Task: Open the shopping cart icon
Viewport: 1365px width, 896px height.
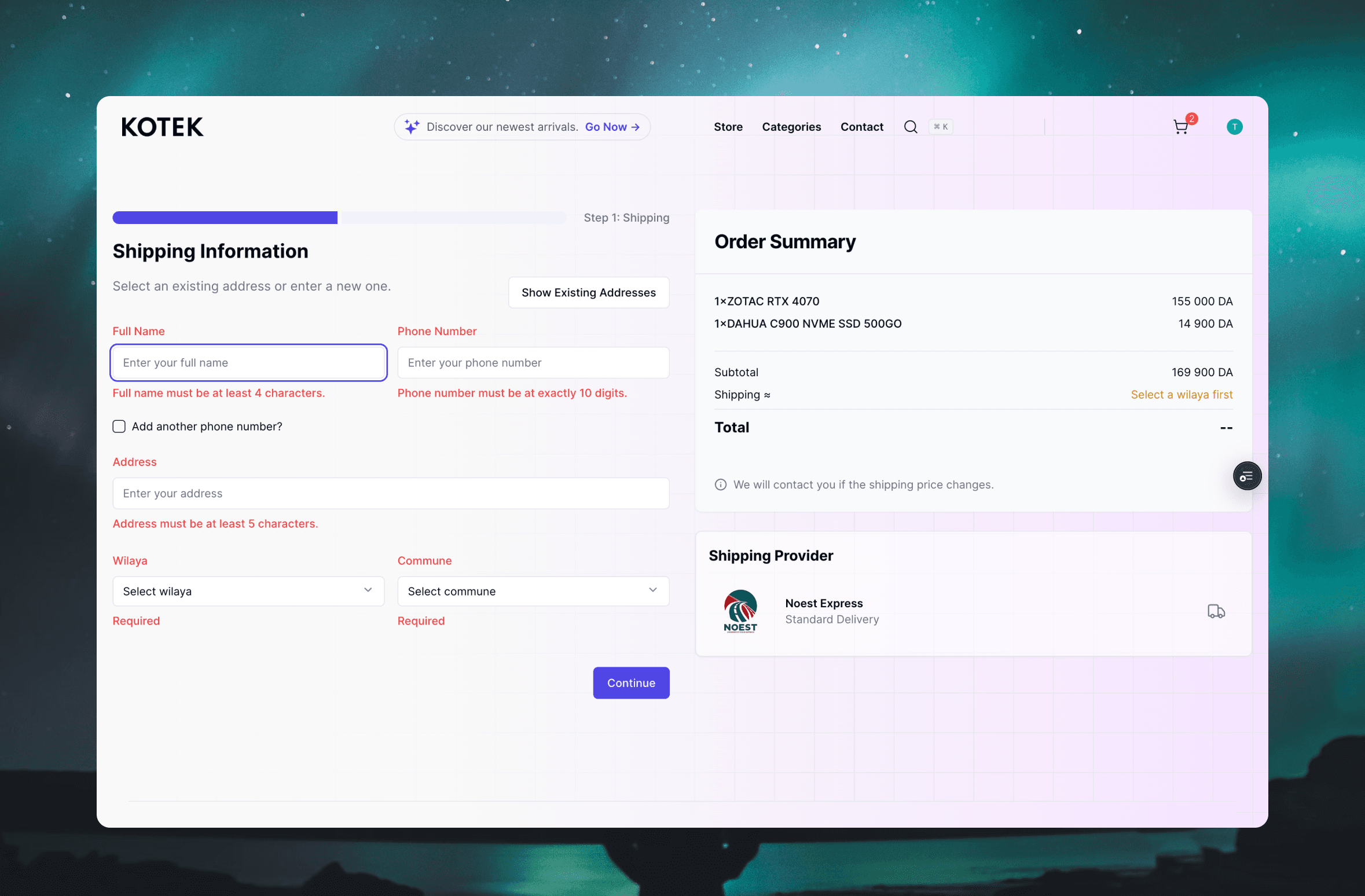Action: 1181,127
